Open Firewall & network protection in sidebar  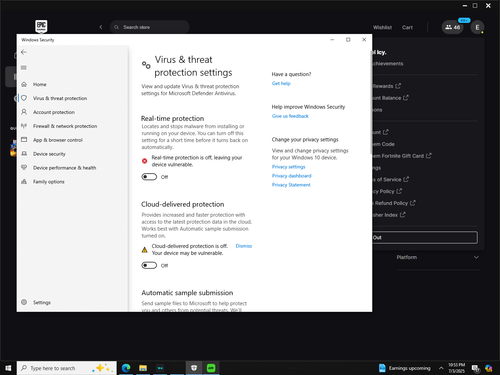tap(65, 126)
